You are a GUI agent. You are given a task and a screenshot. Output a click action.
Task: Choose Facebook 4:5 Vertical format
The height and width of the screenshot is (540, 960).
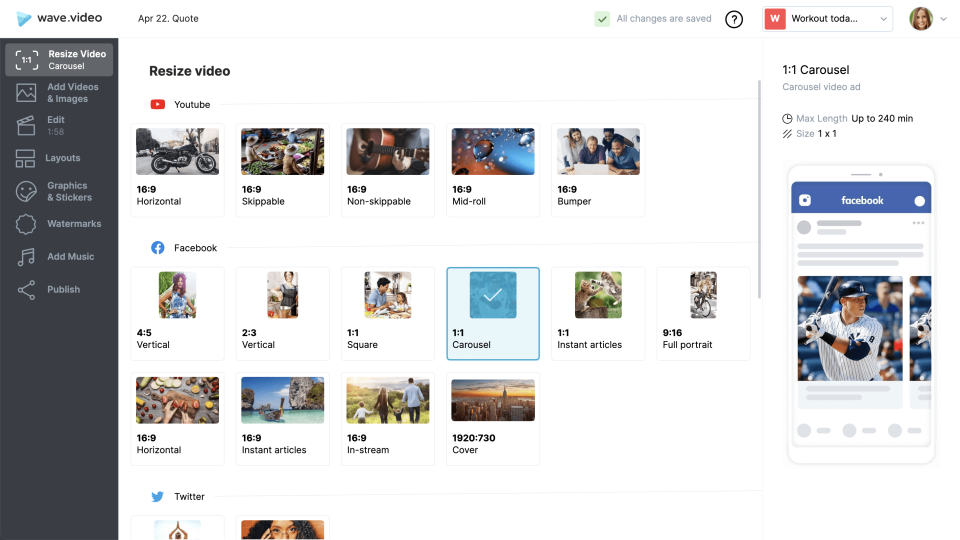coord(178,313)
